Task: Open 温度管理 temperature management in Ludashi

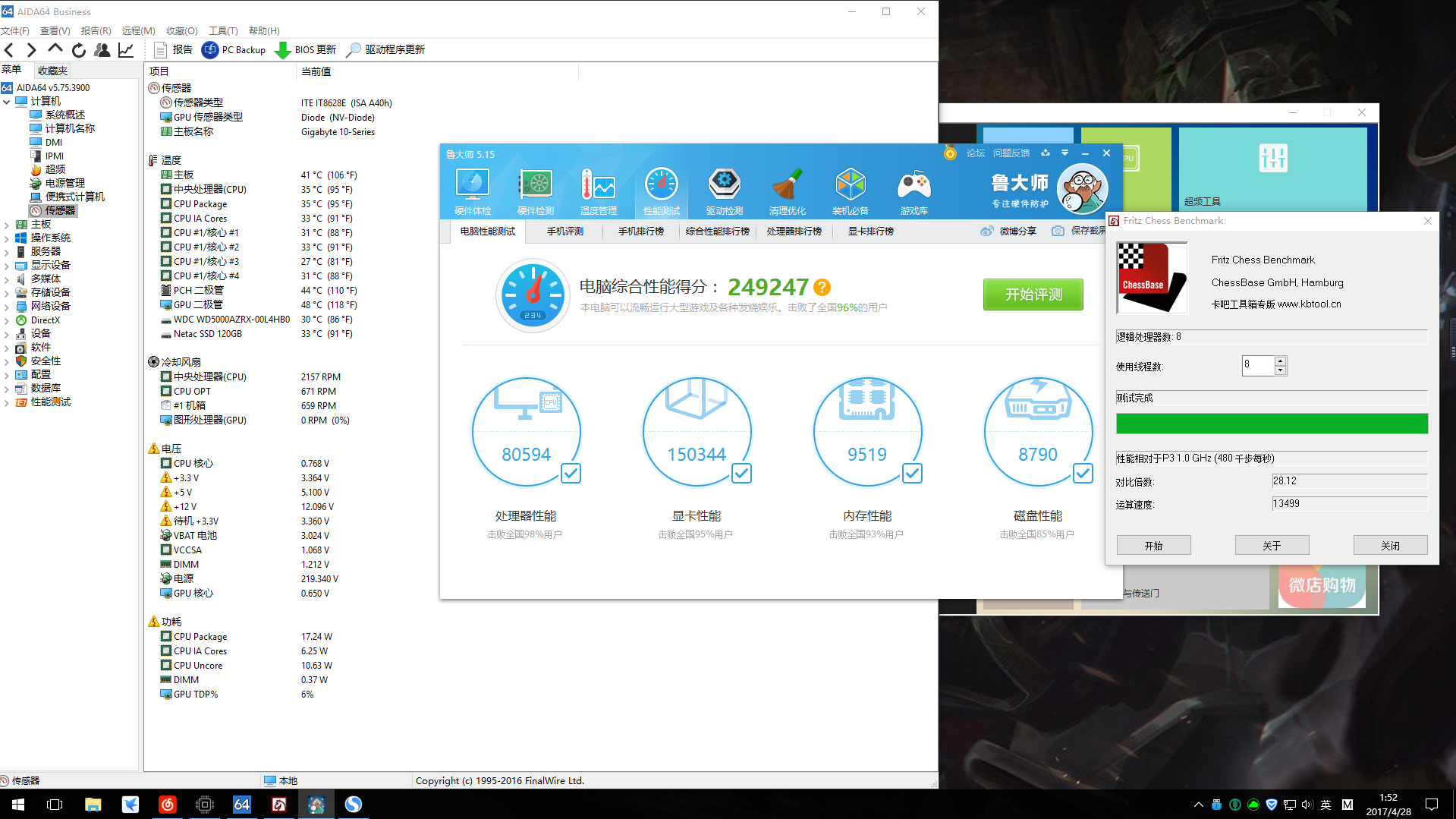Action: click(599, 193)
